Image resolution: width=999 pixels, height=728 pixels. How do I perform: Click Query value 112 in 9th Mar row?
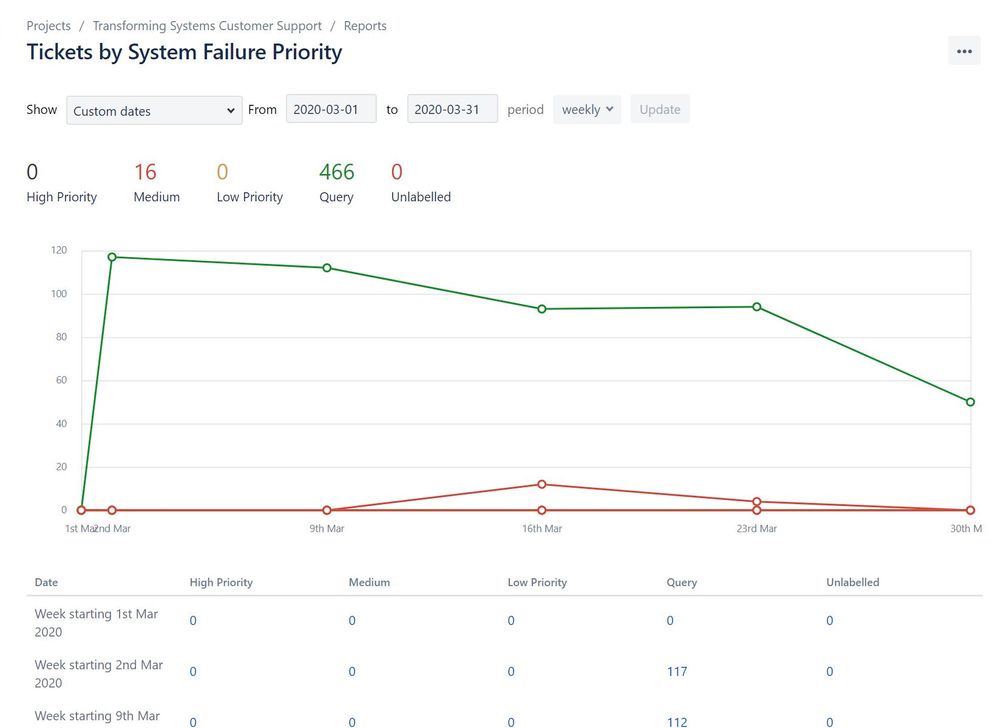click(x=677, y=722)
